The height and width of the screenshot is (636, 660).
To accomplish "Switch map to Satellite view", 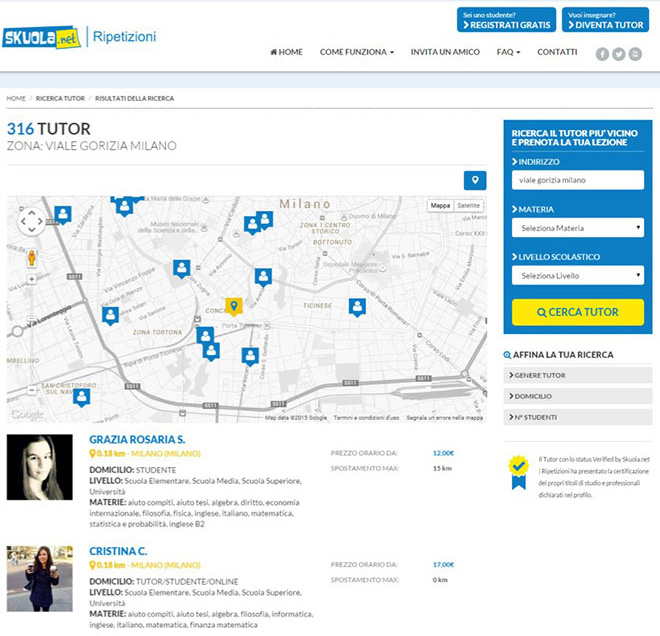I will pyautogui.click(x=468, y=205).
